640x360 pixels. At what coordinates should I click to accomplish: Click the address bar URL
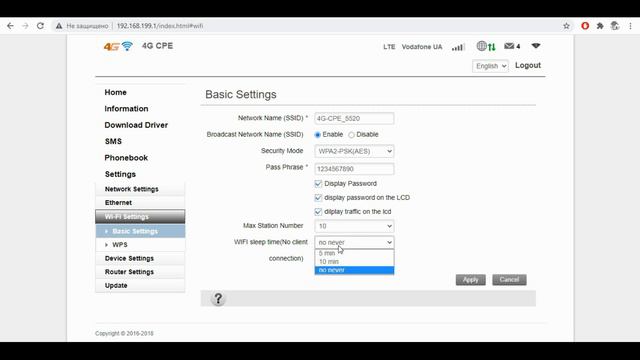pos(160,26)
